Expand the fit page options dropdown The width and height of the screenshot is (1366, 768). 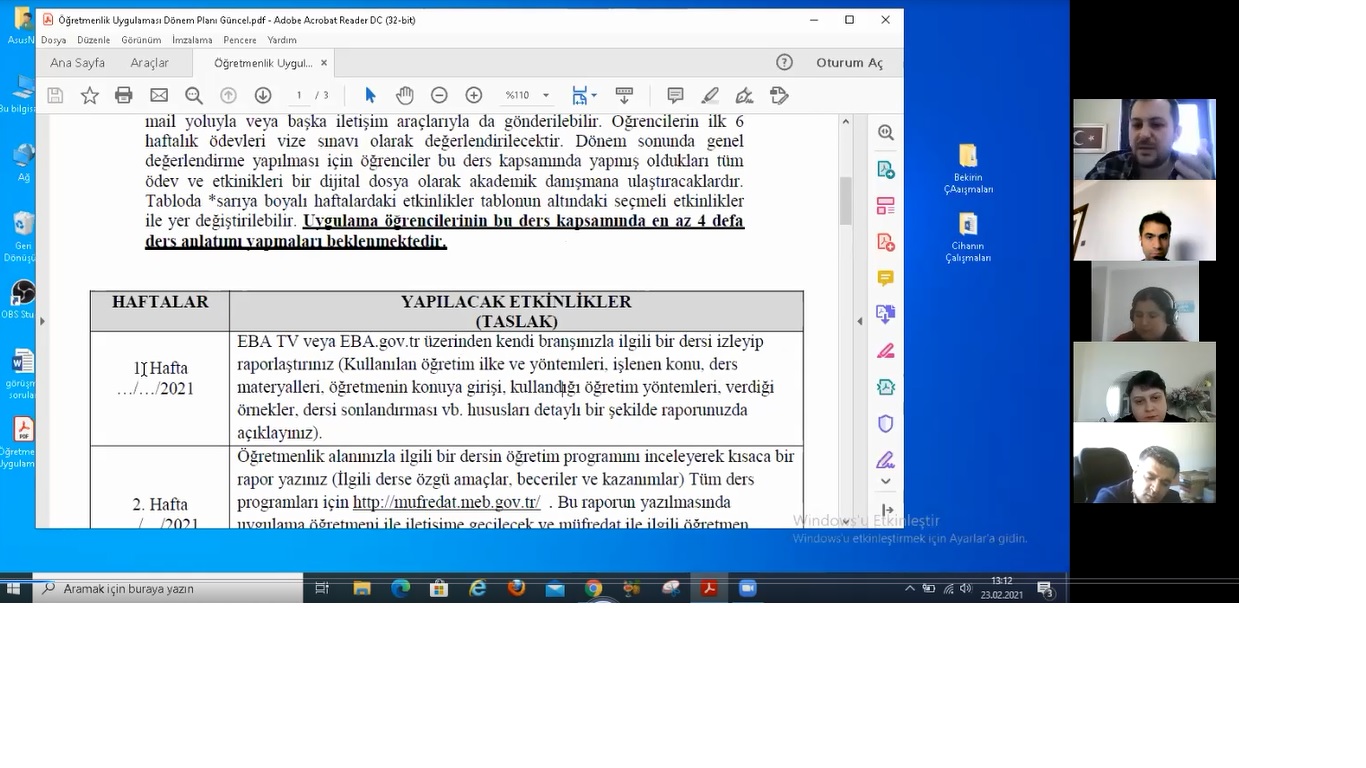[x=594, y=95]
